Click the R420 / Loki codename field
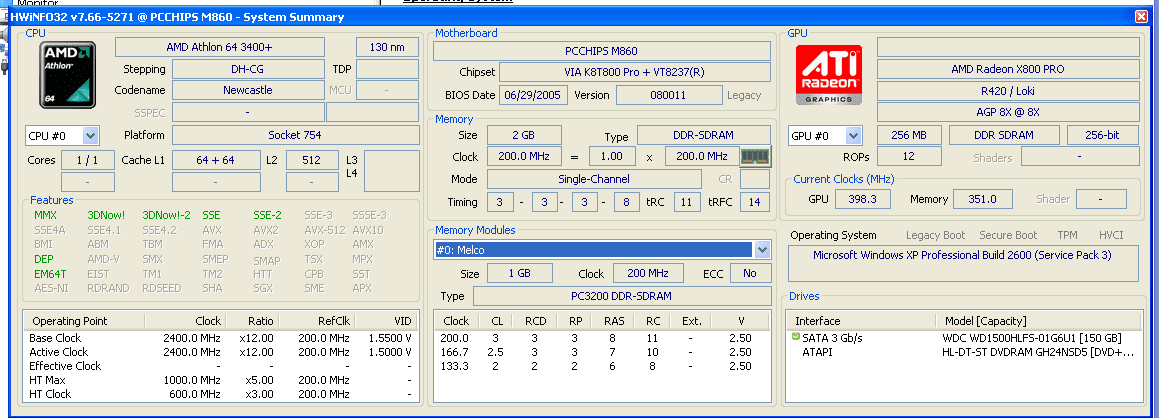 [1008, 91]
